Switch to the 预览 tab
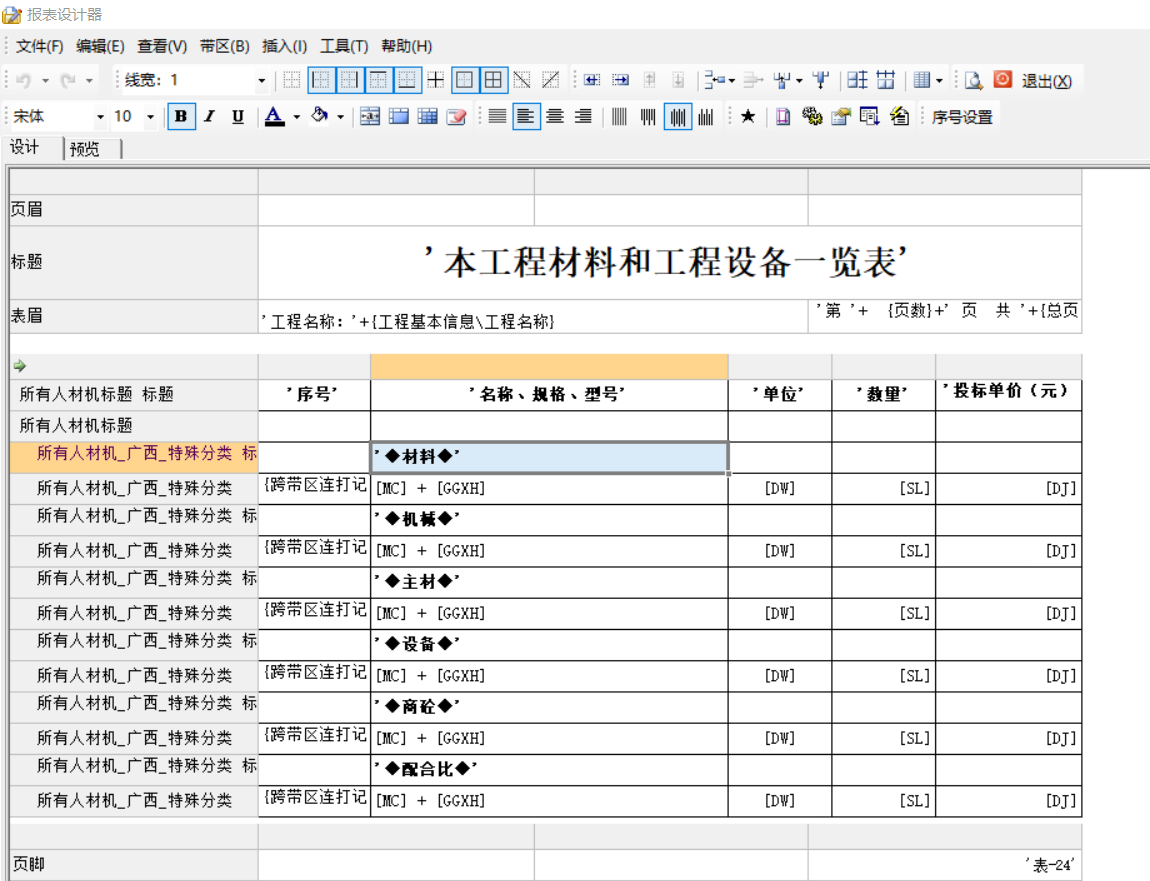 click(x=84, y=149)
